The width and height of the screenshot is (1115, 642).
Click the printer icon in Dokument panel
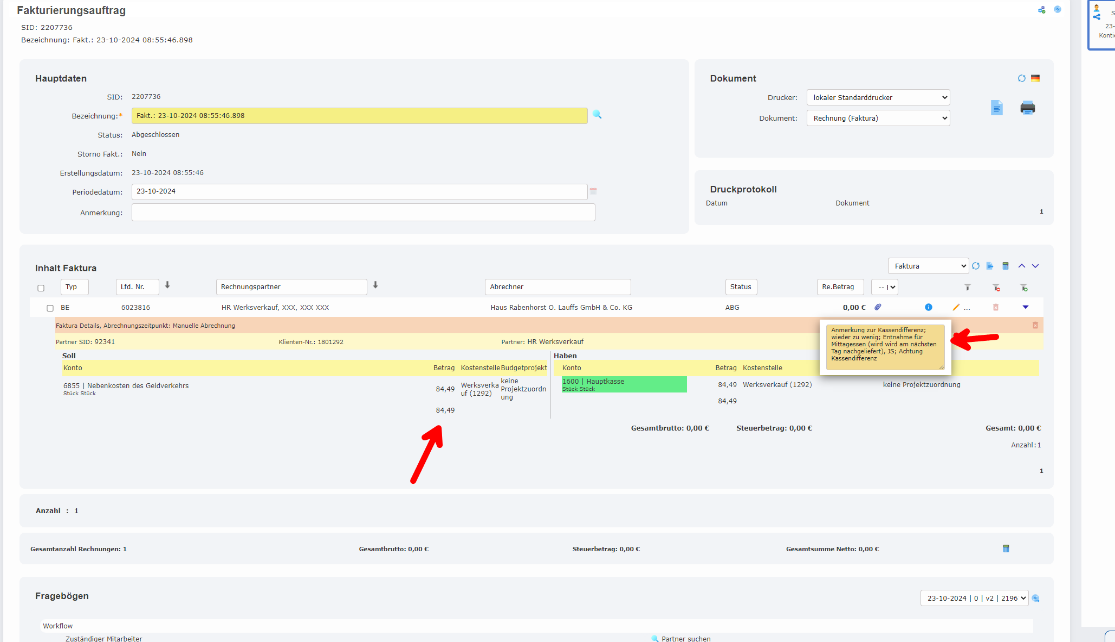tap(1027, 108)
